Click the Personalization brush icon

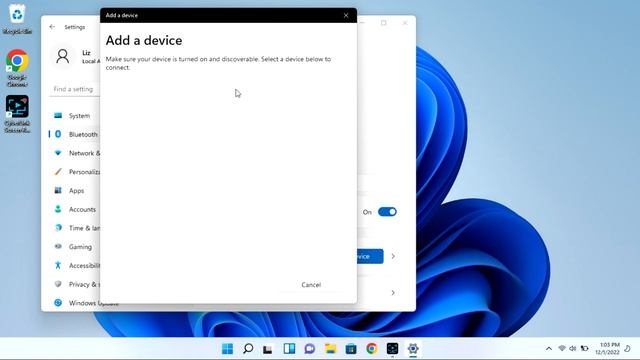coord(58,172)
